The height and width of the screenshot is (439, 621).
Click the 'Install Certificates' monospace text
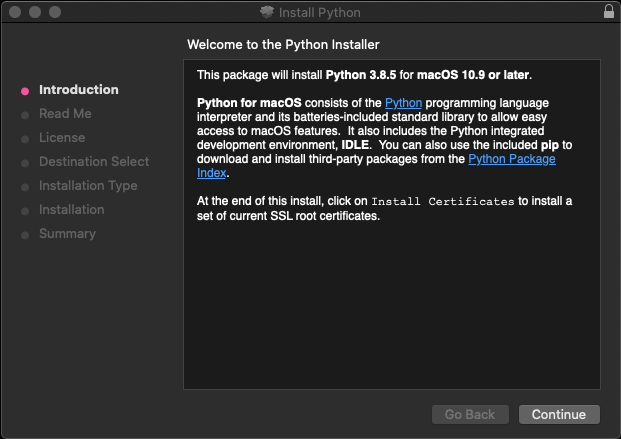(x=443, y=202)
